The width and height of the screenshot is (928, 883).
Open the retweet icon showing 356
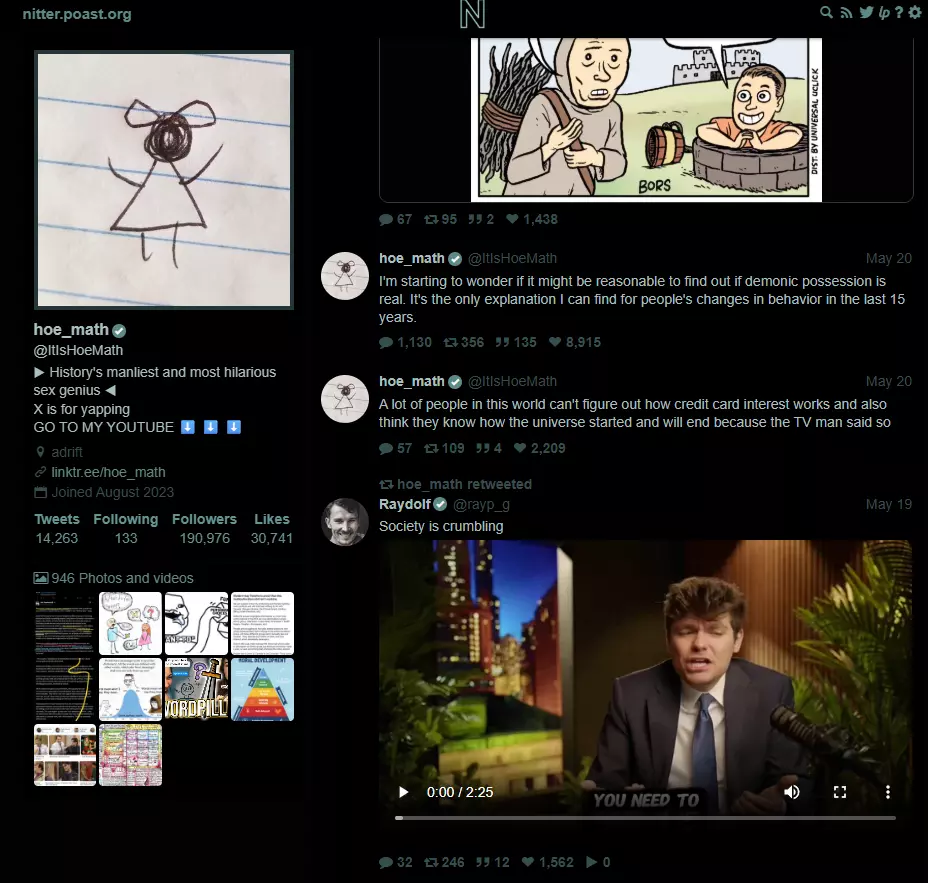click(450, 343)
